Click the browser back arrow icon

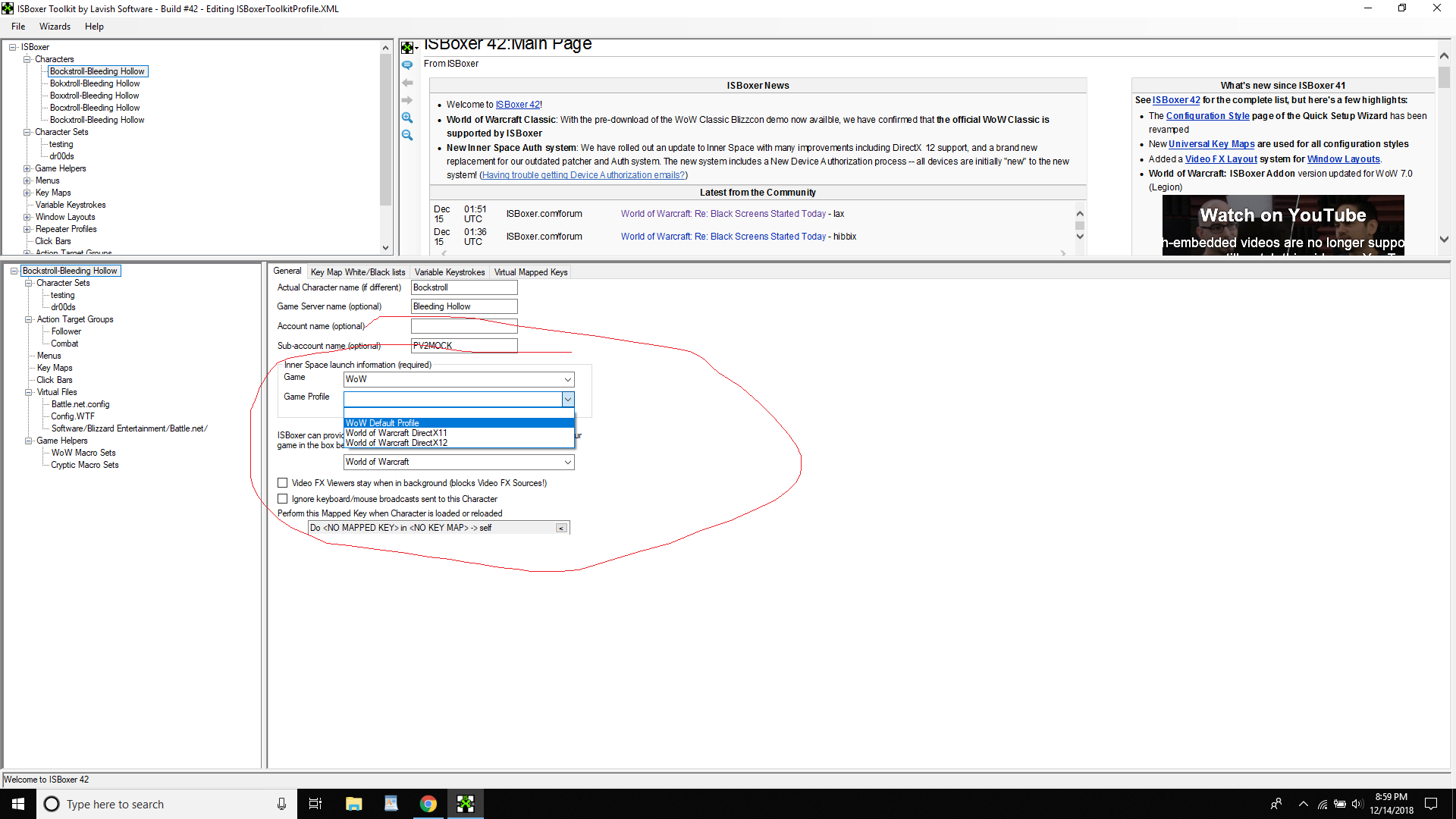click(407, 83)
